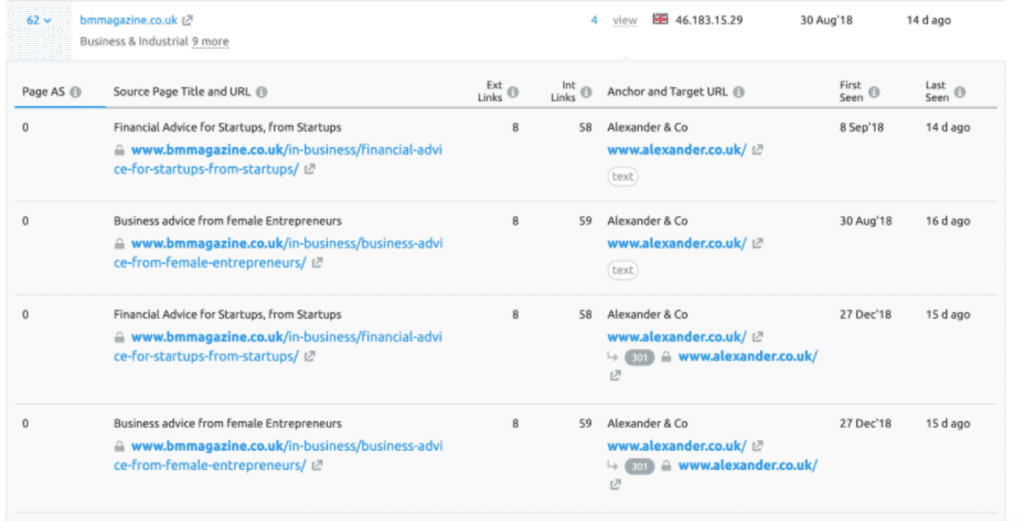Click external icon after source URL, 16 d ago row
The height and width of the screenshot is (521, 1024).
click(317, 262)
